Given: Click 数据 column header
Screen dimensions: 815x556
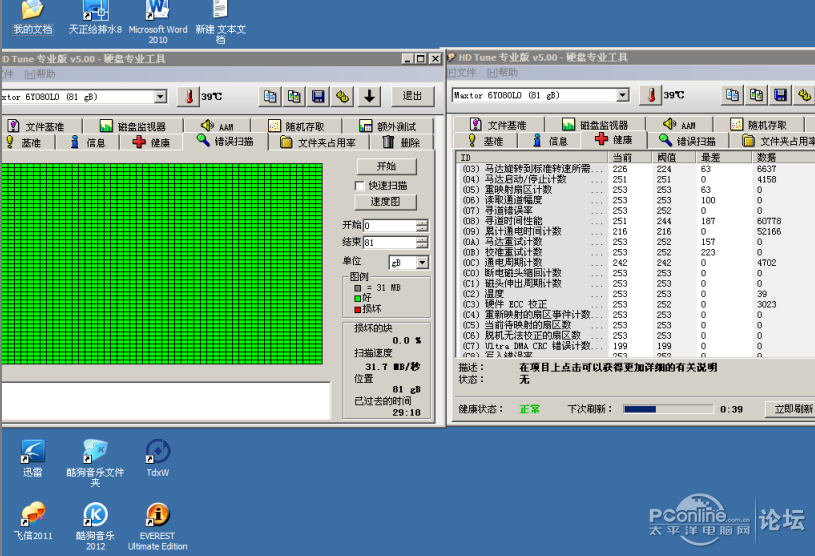Looking at the screenshot, I should point(784,157).
